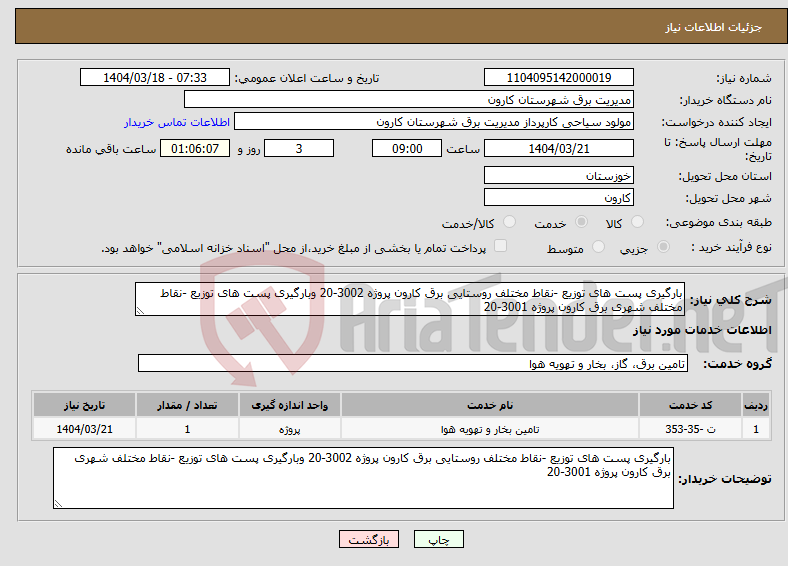The image size is (788, 566).
Task: Click the نوع فرآیند خرید label
Action: pyautogui.click(x=731, y=247)
